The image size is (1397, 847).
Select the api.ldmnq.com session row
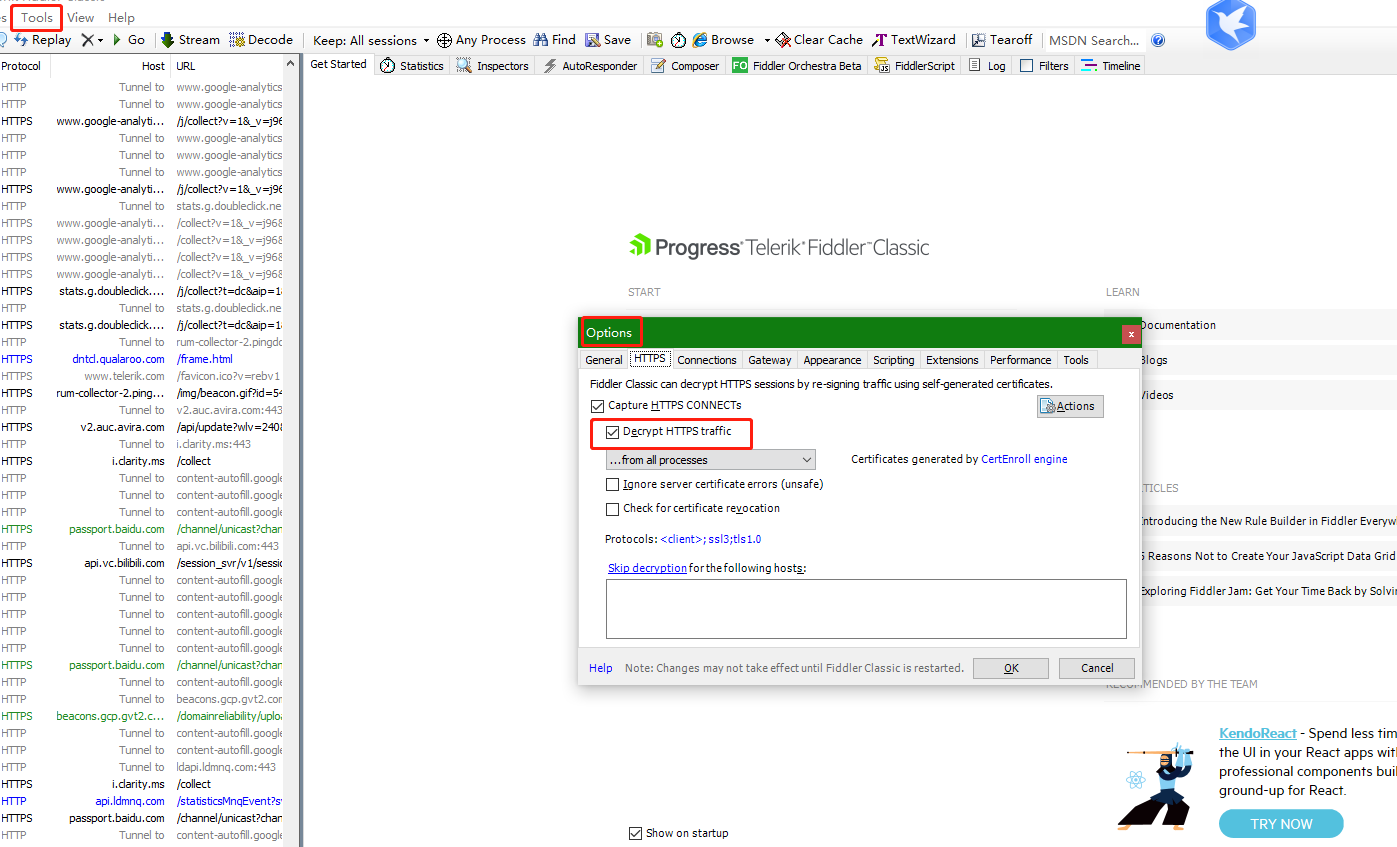coord(141,801)
